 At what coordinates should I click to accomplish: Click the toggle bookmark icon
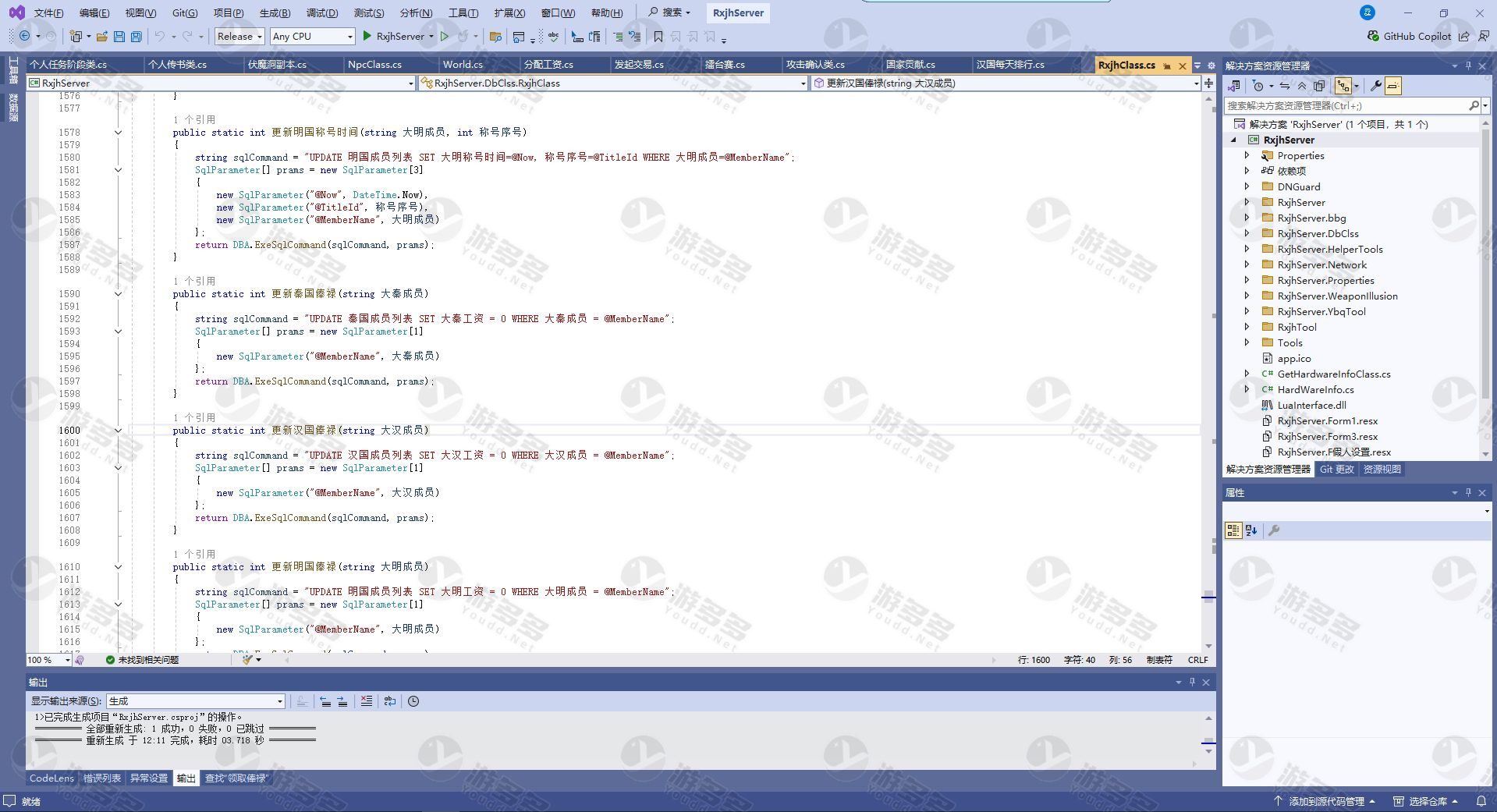(658, 36)
